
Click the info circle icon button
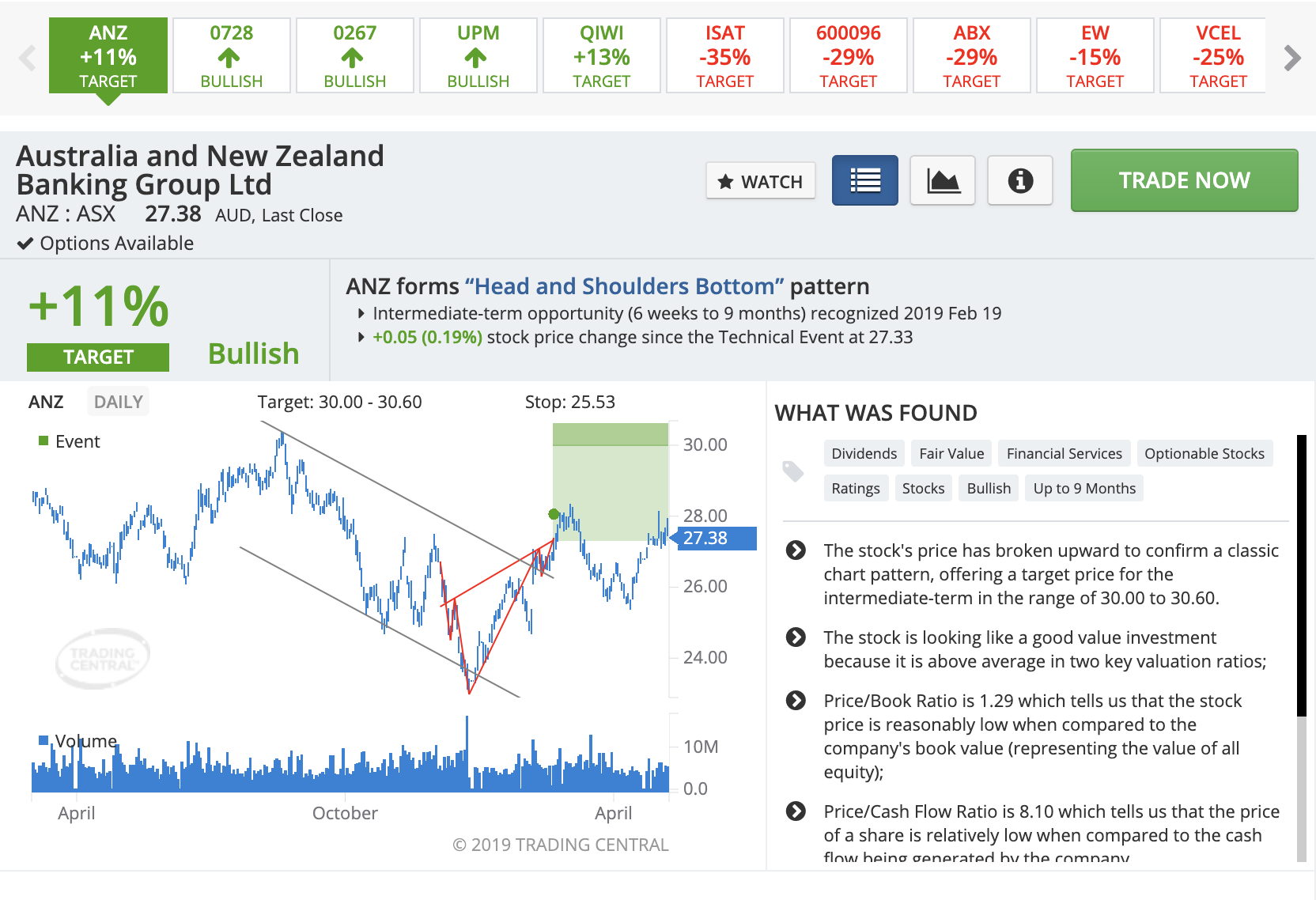[x=1019, y=180]
